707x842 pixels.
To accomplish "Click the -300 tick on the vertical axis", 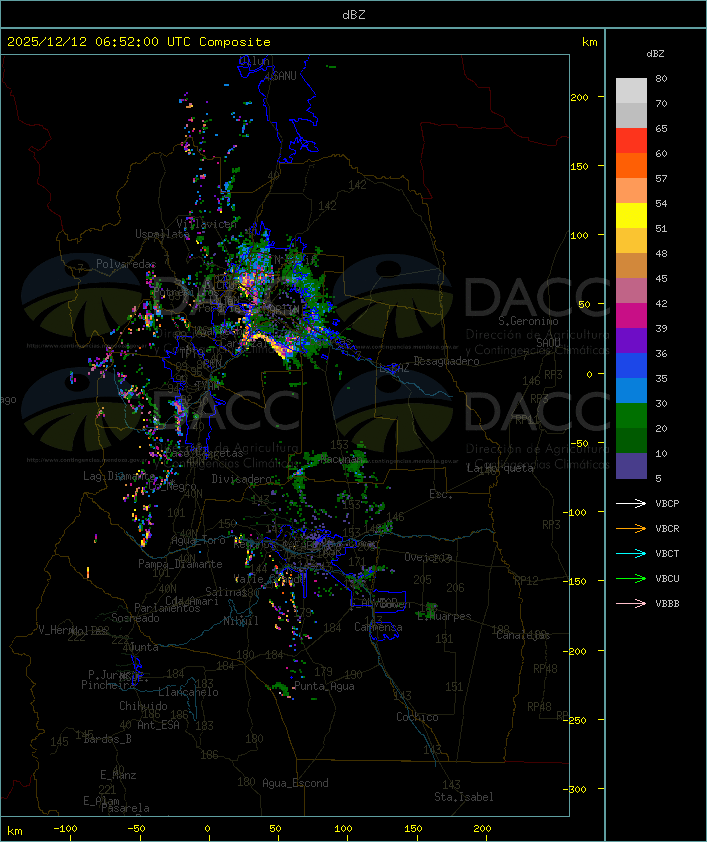I will [577, 789].
